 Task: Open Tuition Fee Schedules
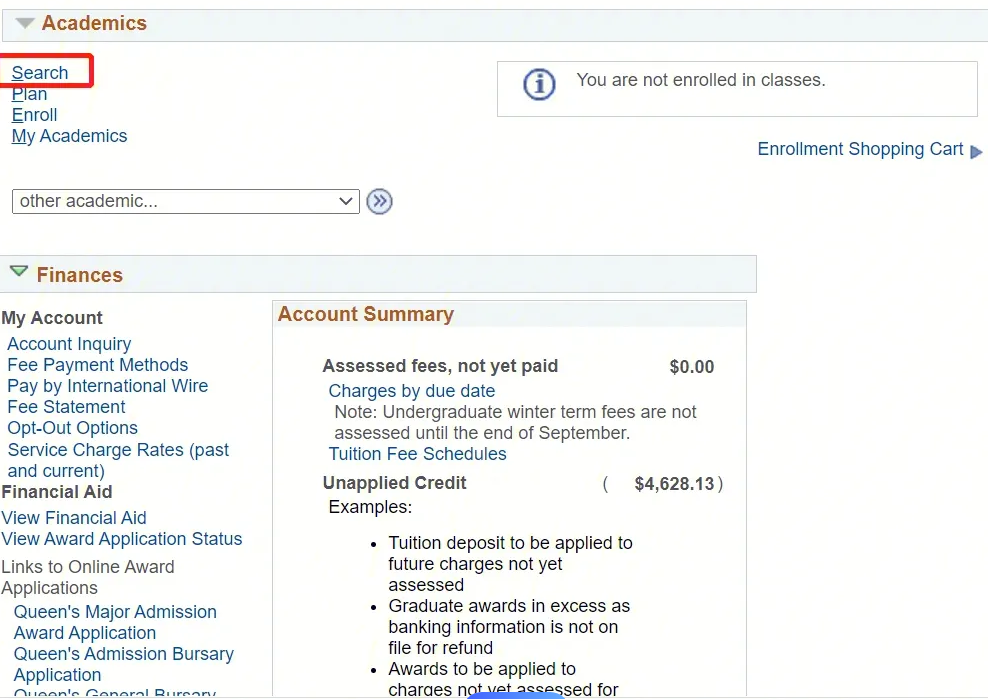pyautogui.click(x=418, y=454)
